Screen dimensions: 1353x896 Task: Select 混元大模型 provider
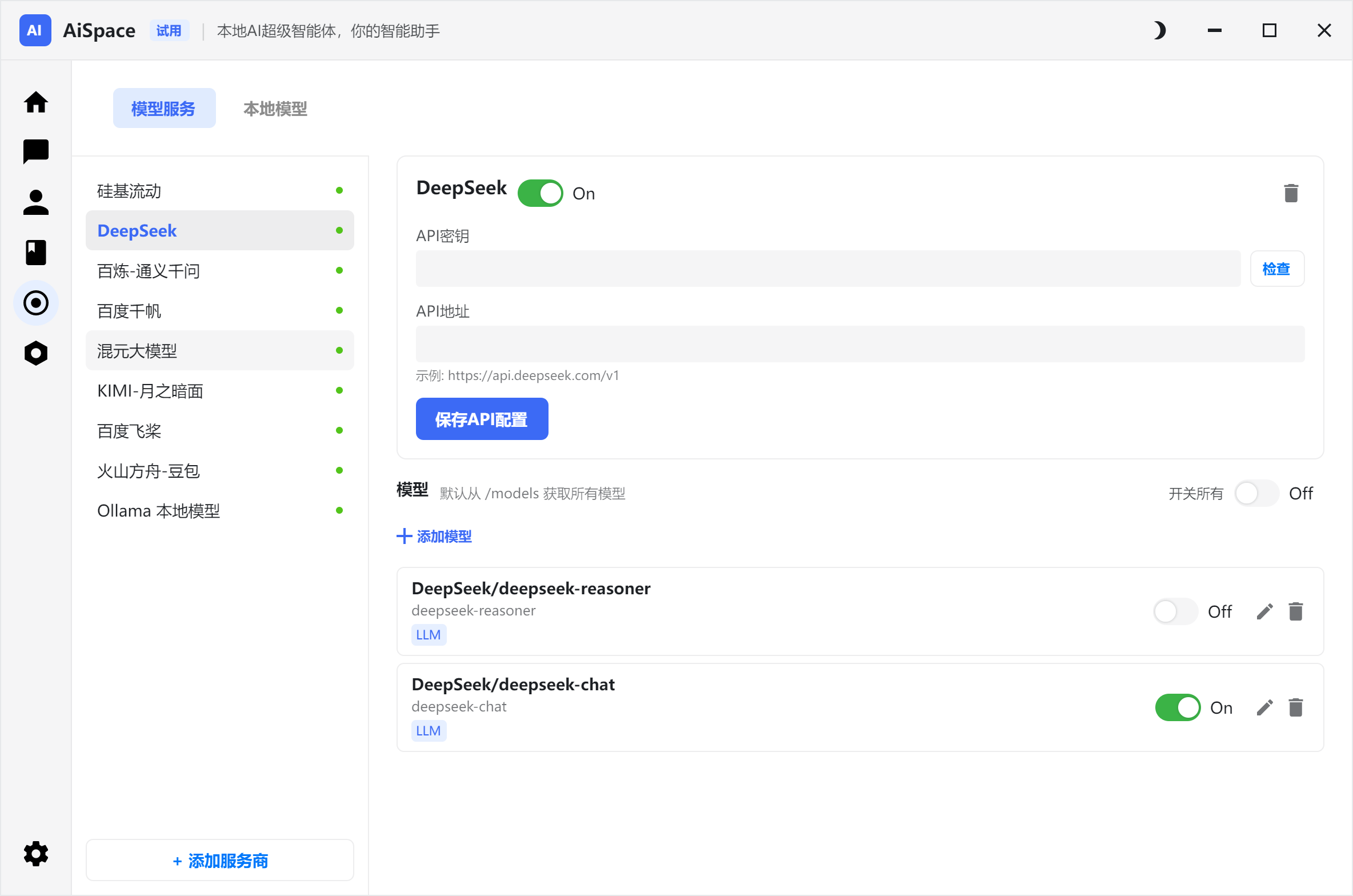tap(220, 350)
